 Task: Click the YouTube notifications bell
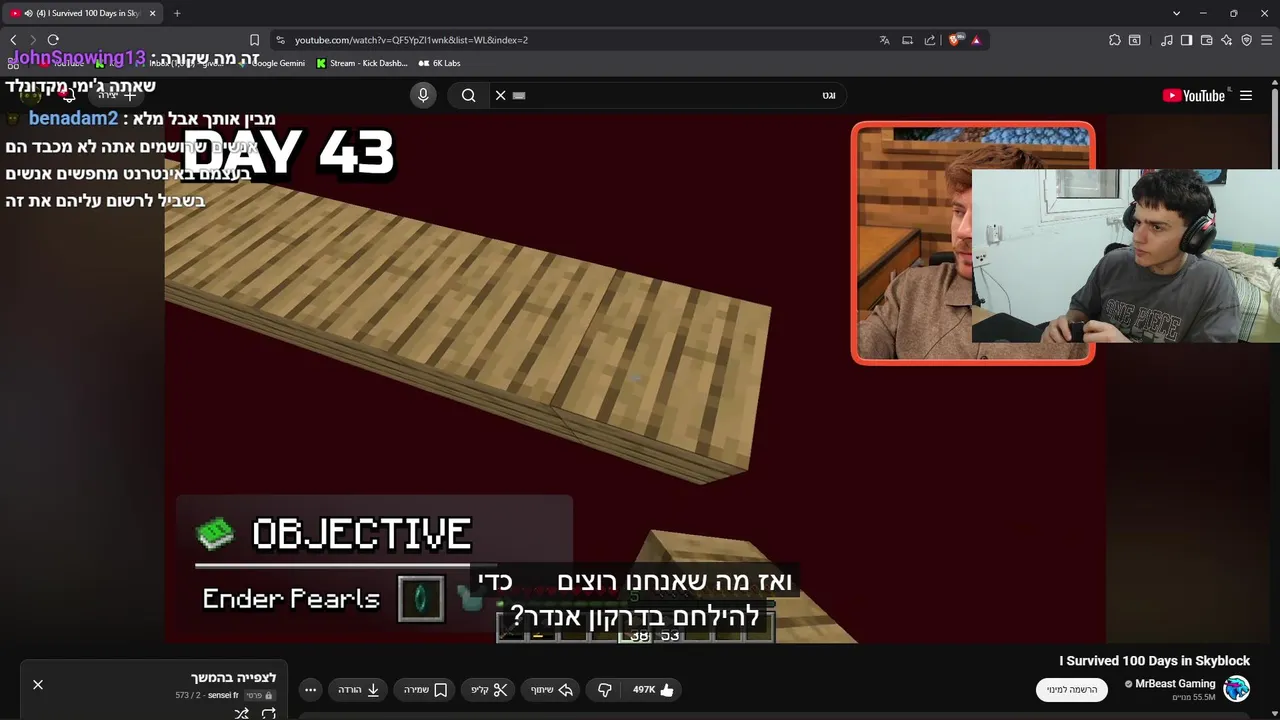click(x=68, y=95)
